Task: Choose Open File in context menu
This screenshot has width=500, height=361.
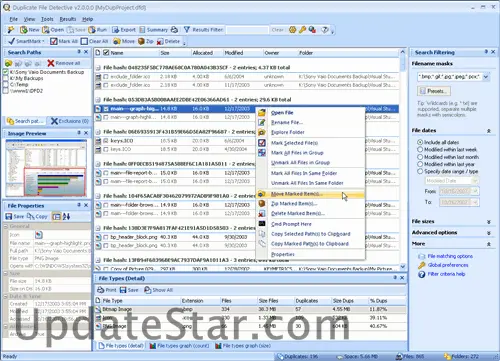Action: 310,113
